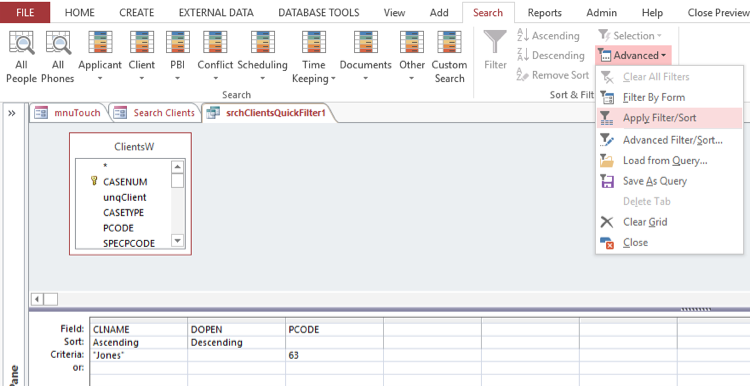The image size is (750, 386).
Task: Click Remove Sort
Action: tap(552, 75)
